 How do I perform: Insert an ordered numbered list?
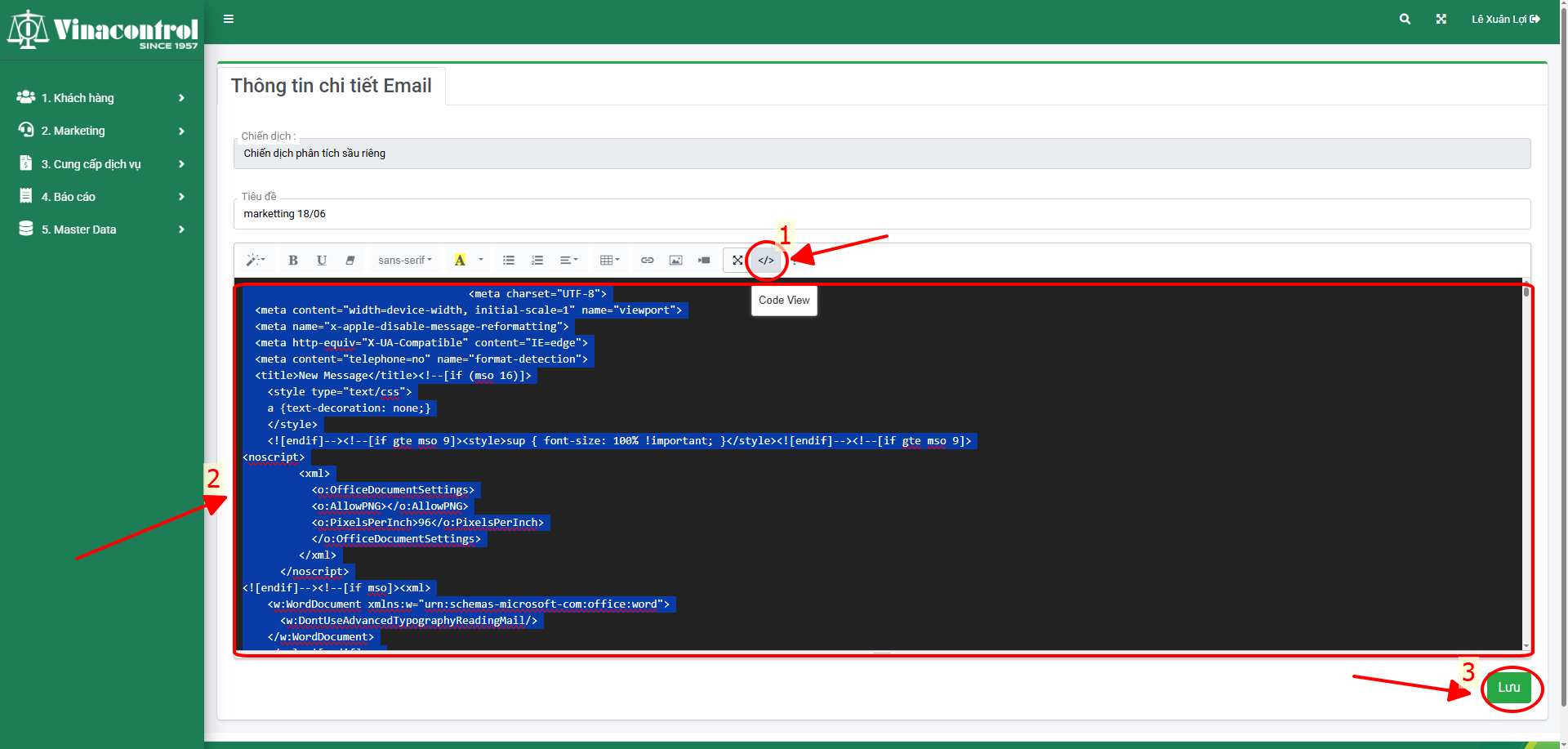pos(537,261)
